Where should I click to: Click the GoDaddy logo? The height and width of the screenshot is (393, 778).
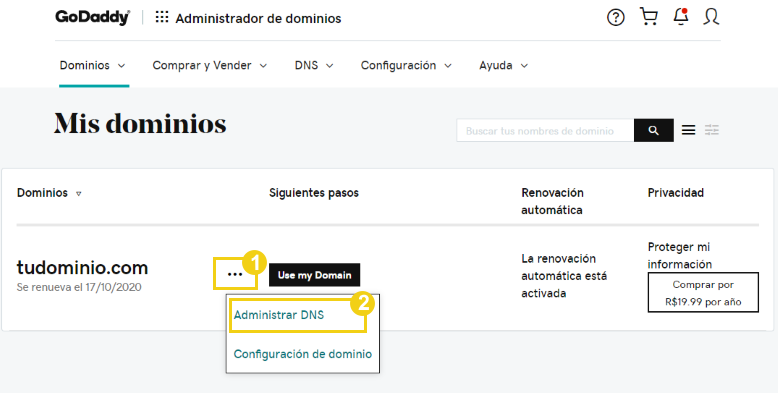pyautogui.click(x=92, y=17)
